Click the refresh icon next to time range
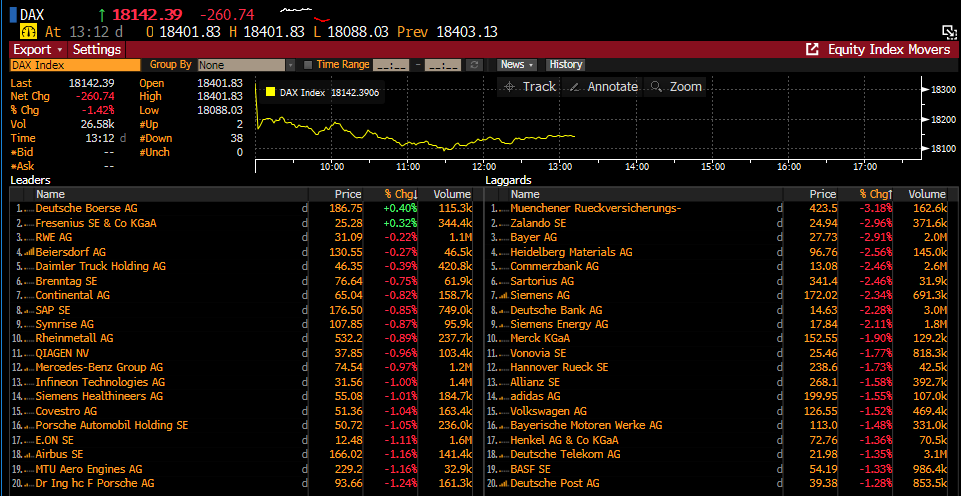This screenshot has width=961, height=496. (475, 65)
